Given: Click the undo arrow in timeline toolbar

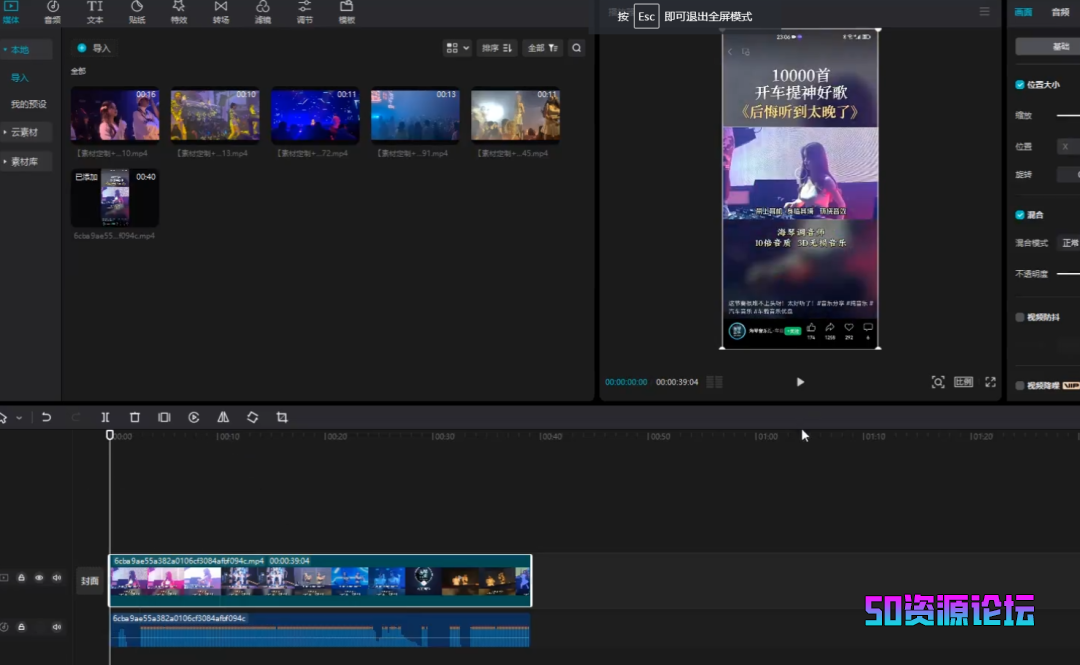Looking at the screenshot, I should click(x=46, y=417).
